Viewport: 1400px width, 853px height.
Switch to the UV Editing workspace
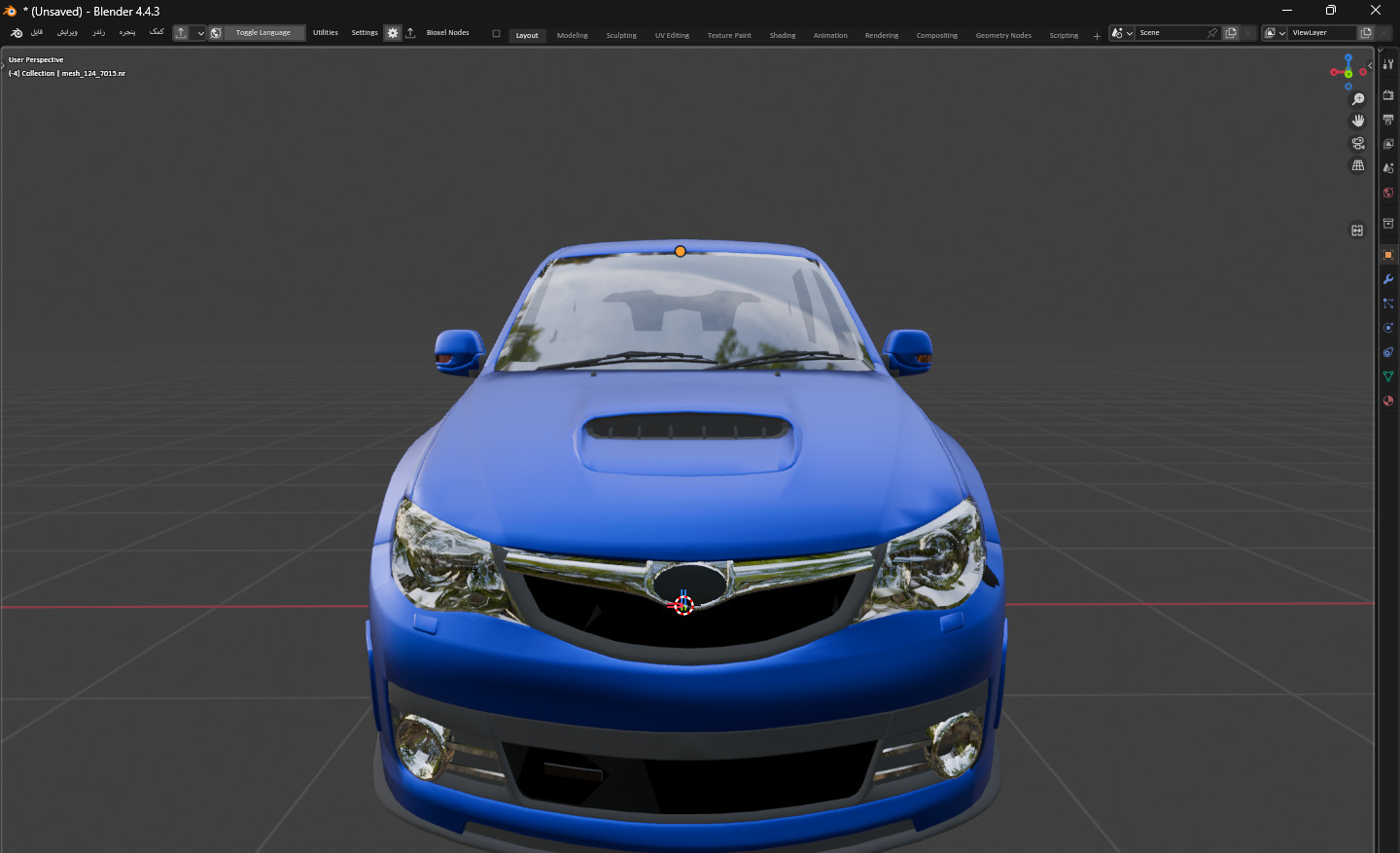click(672, 35)
